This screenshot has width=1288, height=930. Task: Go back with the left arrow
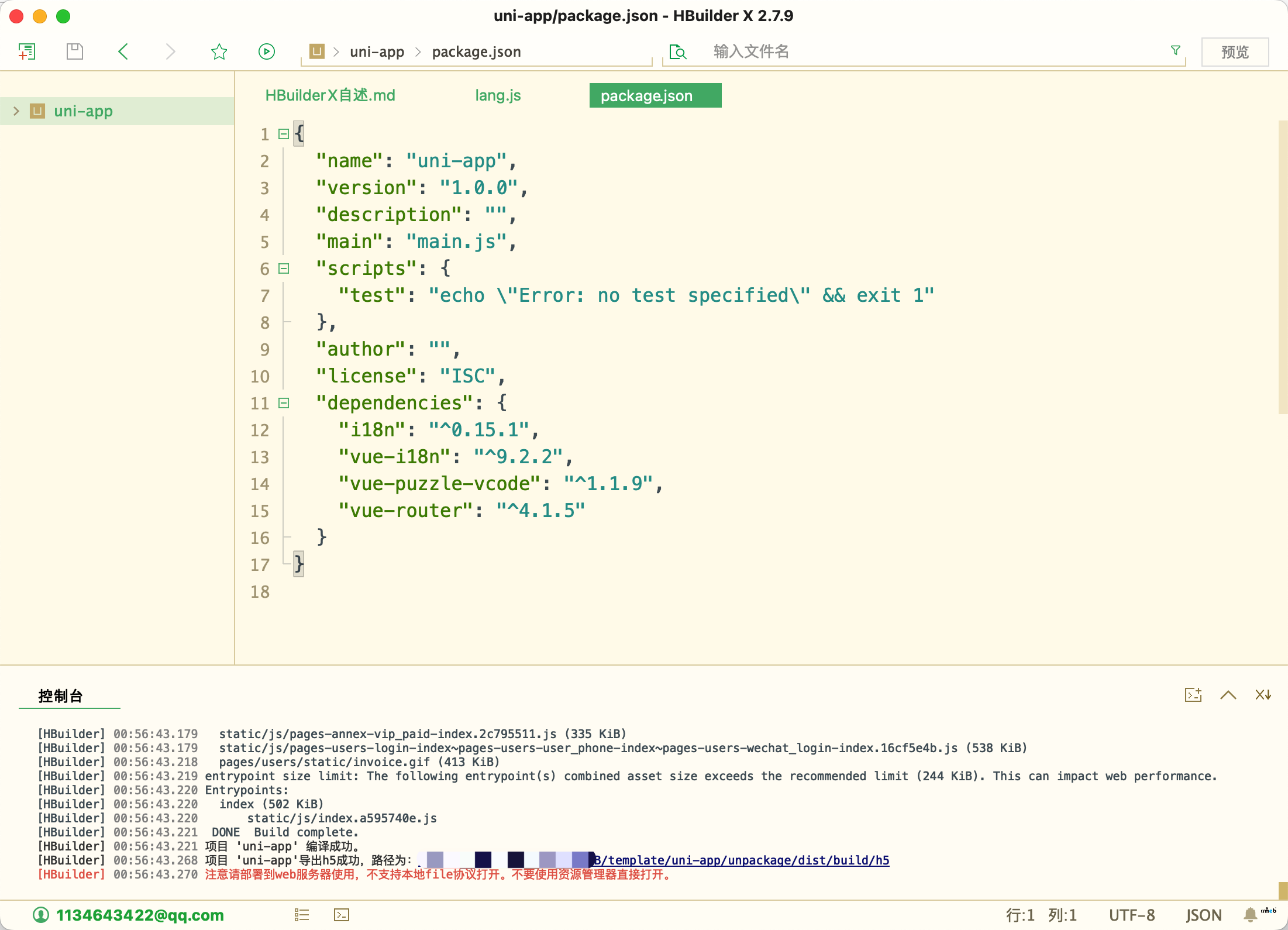pos(123,51)
